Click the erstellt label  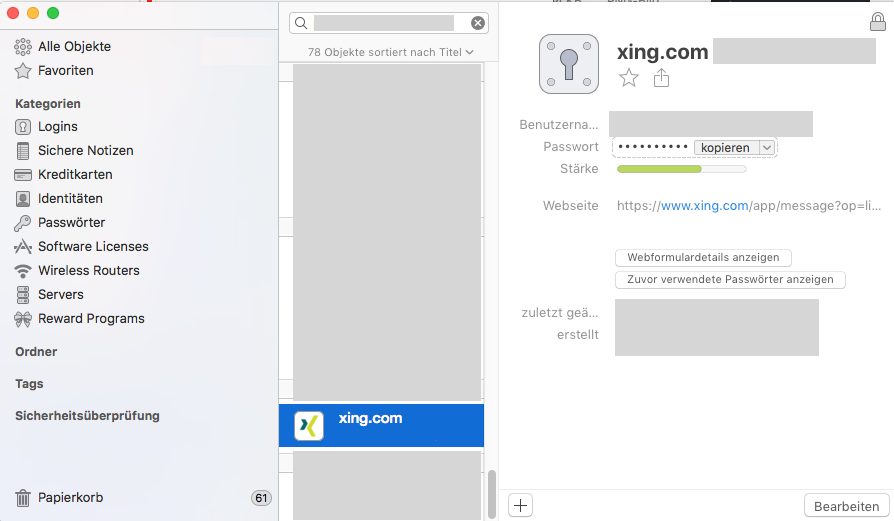(x=578, y=335)
